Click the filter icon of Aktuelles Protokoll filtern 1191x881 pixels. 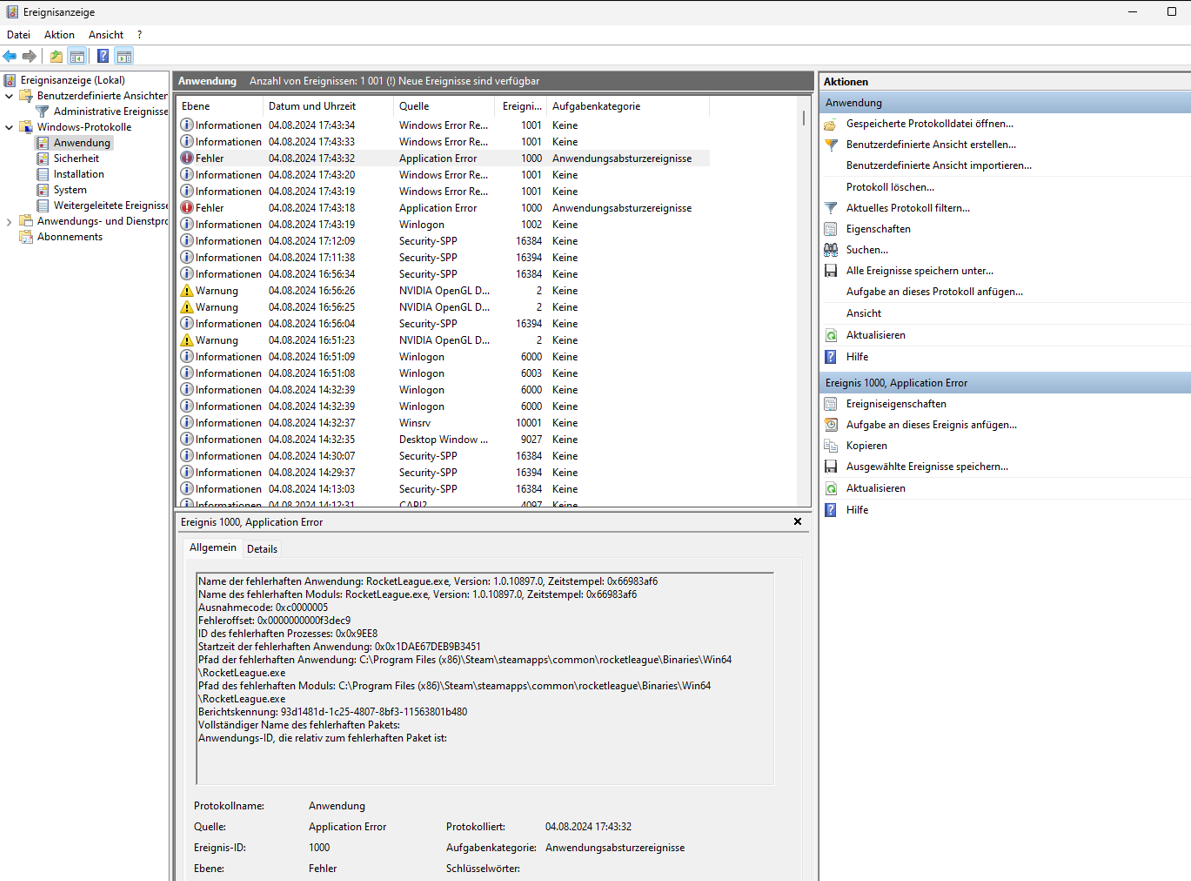tap(831, 207)
